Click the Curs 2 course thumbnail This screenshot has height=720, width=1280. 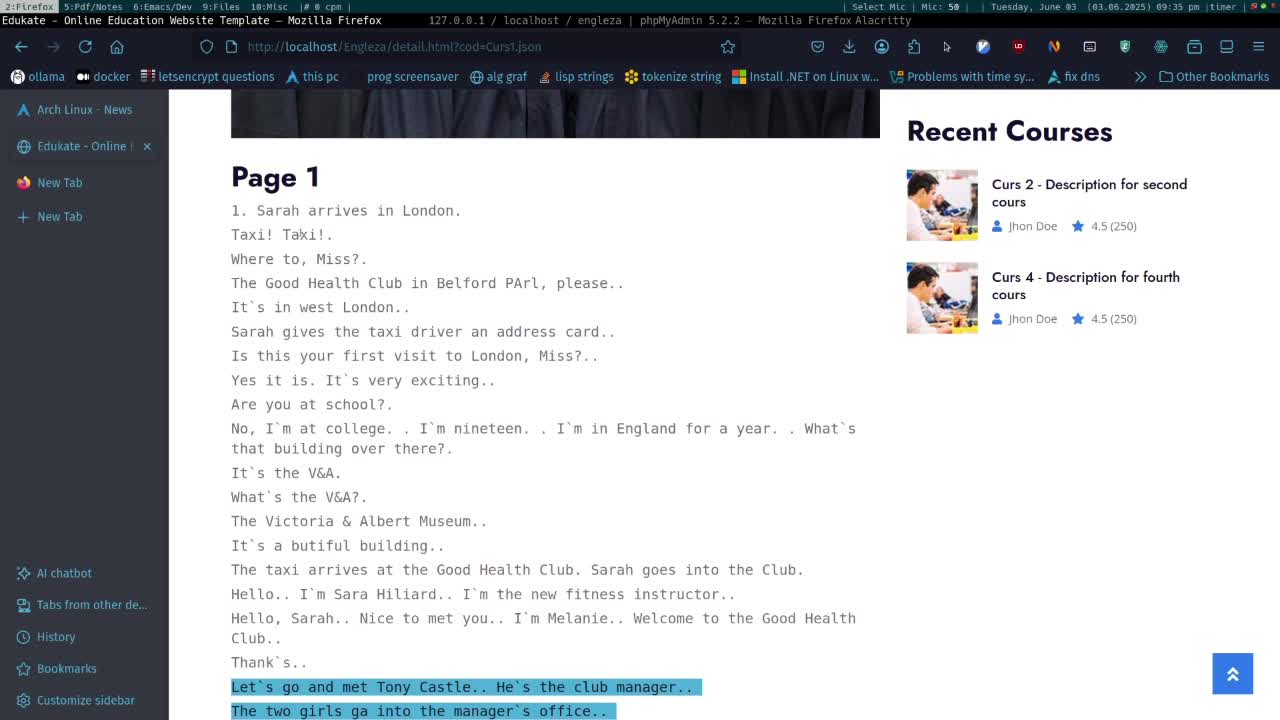click(942, 205)
